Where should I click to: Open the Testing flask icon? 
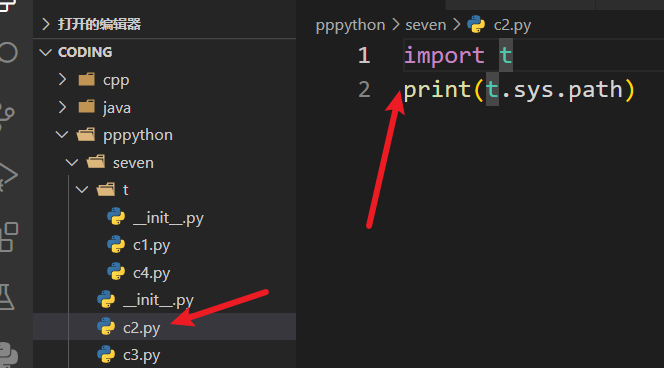click(x=7, y=296)
